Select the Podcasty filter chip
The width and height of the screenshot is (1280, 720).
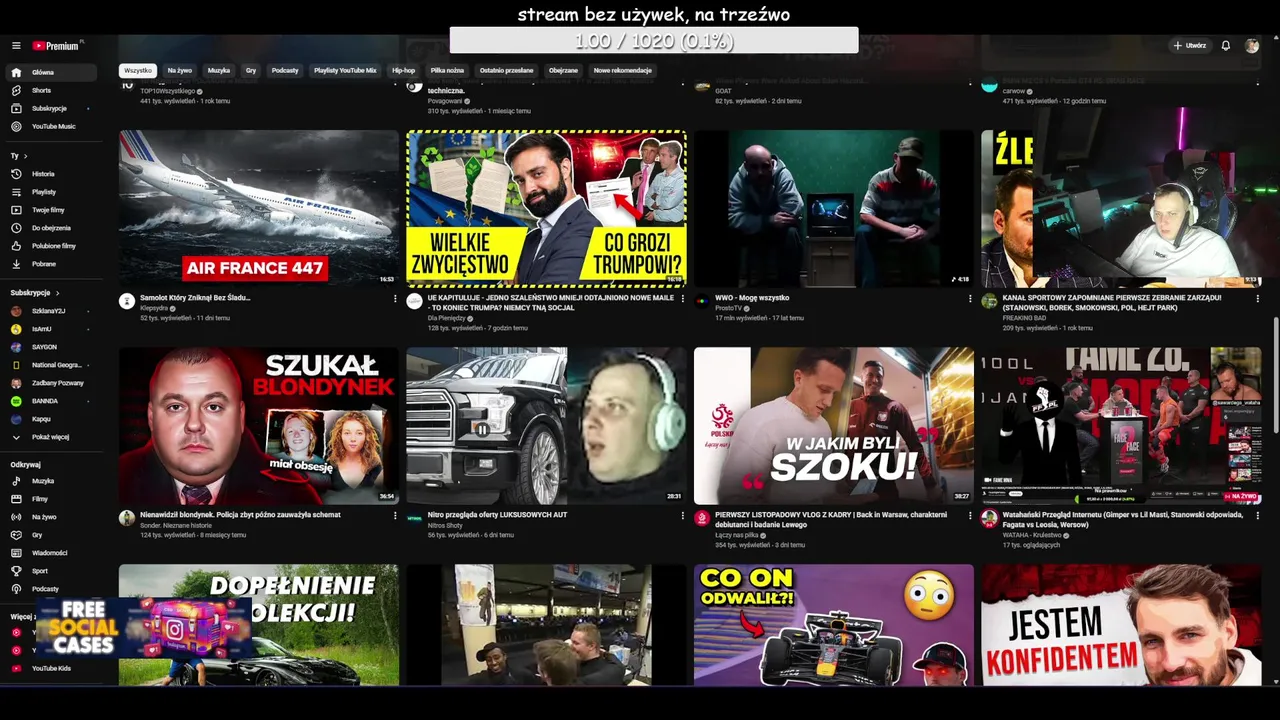pos(285,71)
